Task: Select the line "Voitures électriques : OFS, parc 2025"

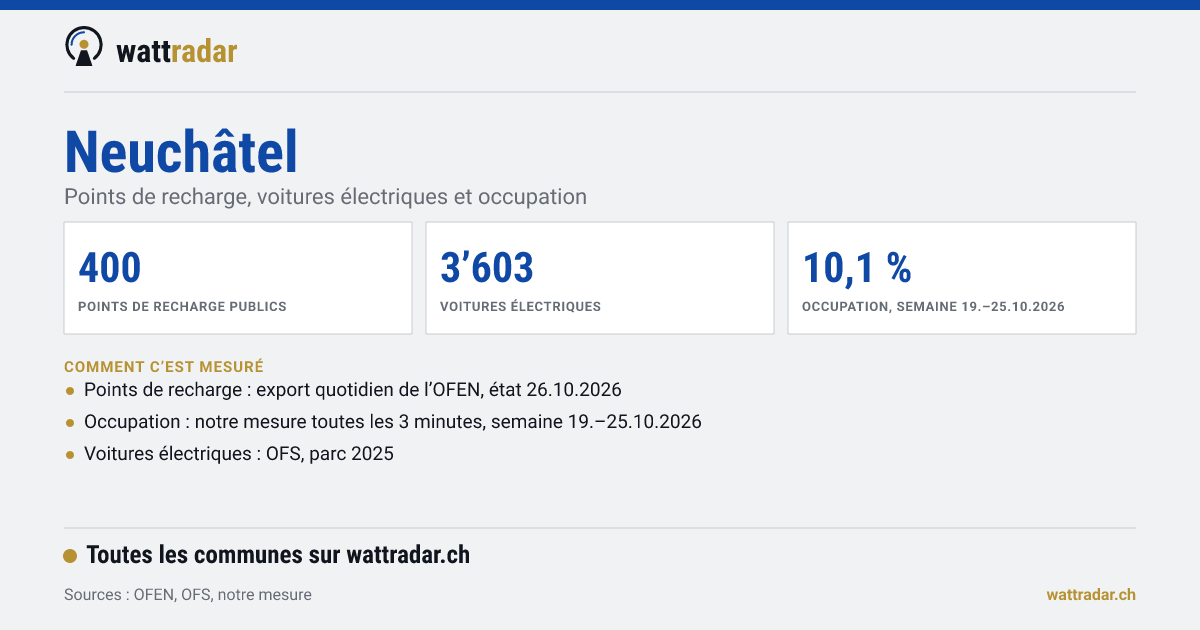Action: coord(239,454)
